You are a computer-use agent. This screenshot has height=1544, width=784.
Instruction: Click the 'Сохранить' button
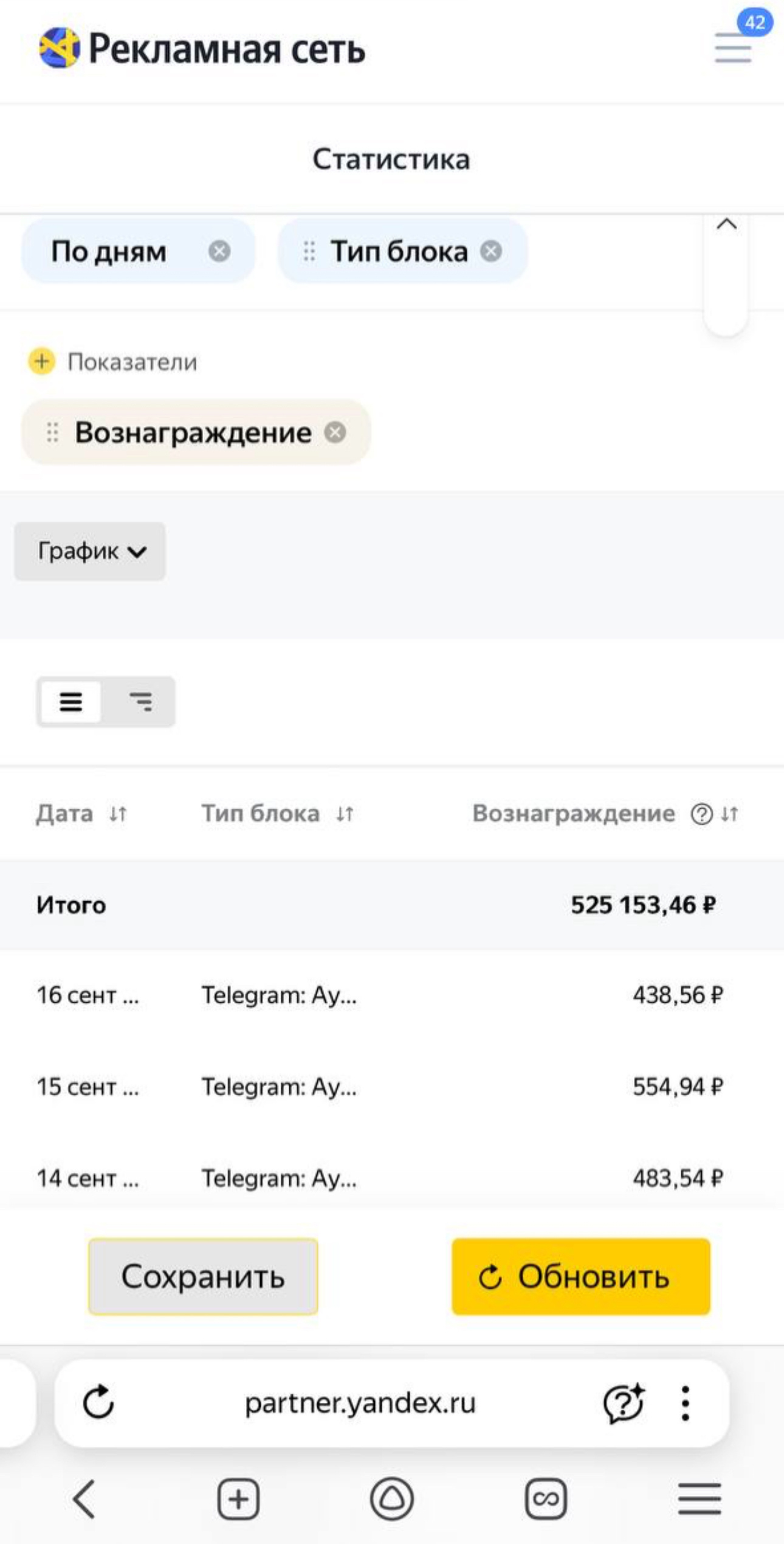203,1276
